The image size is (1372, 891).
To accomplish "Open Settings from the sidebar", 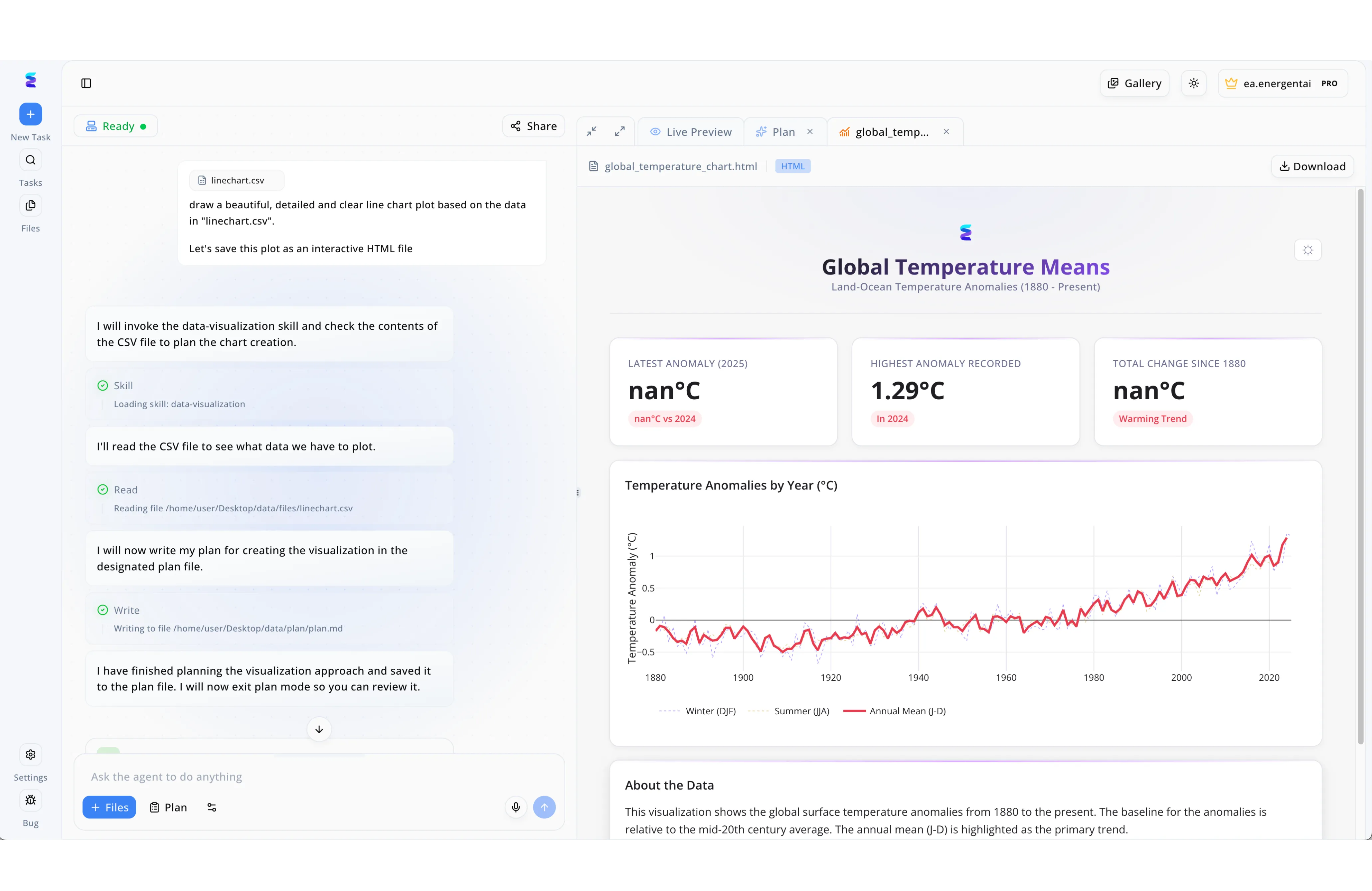I will [30, 754].
